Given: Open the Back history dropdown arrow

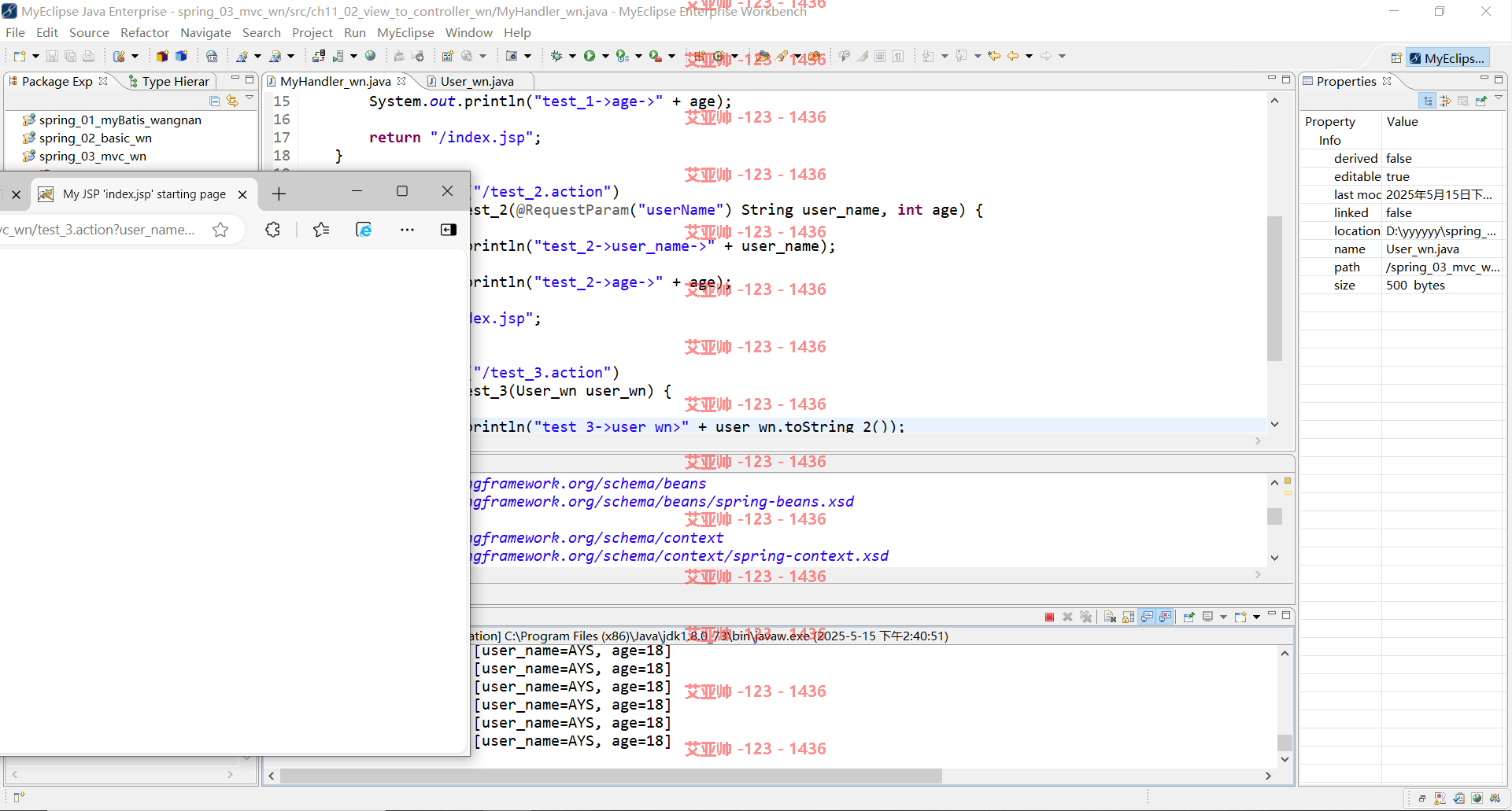Looking at the screenshot, I should (x=1029, y=56).
